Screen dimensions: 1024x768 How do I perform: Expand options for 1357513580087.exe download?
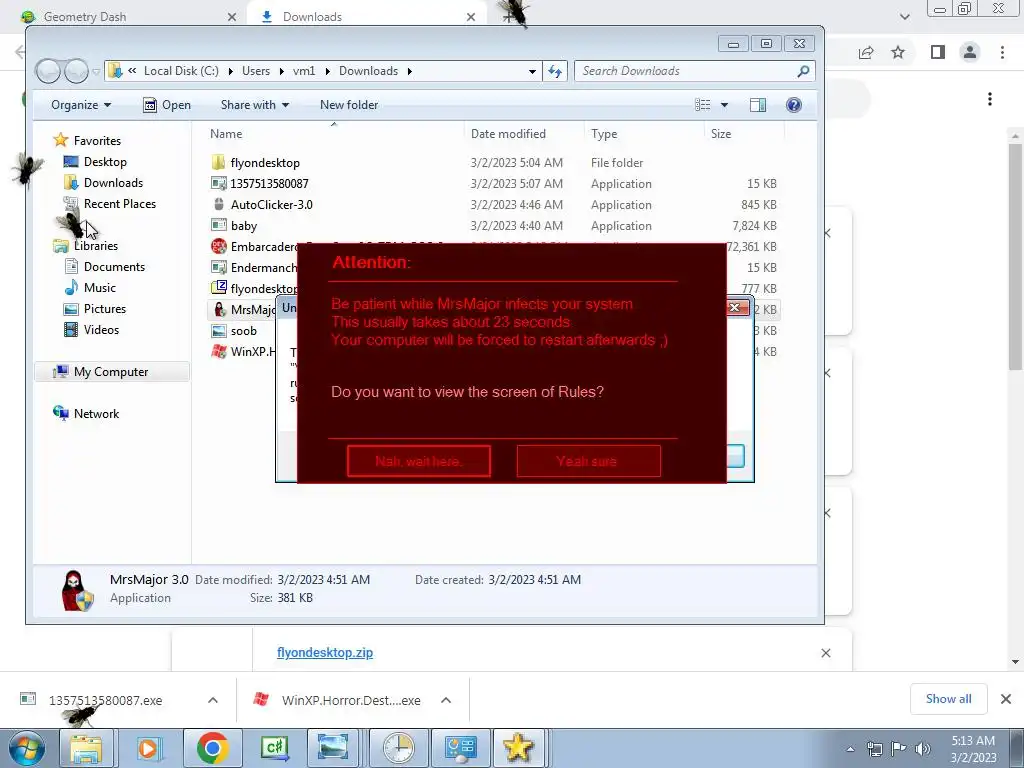213,700
